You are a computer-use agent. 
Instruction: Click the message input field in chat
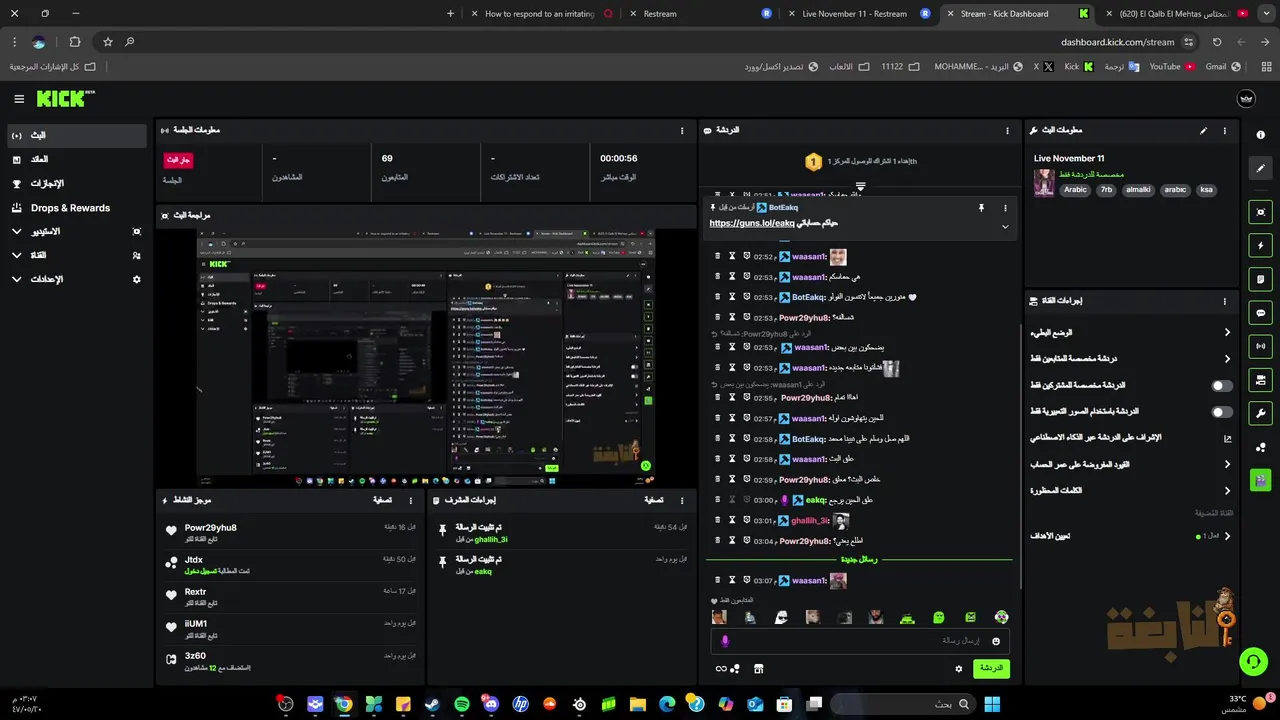coord(860,641)
